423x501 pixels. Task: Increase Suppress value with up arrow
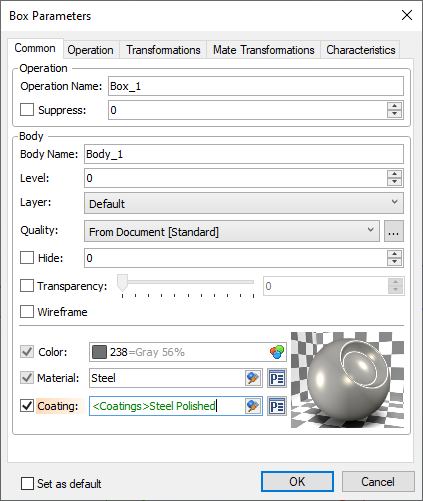pos(395,106)
